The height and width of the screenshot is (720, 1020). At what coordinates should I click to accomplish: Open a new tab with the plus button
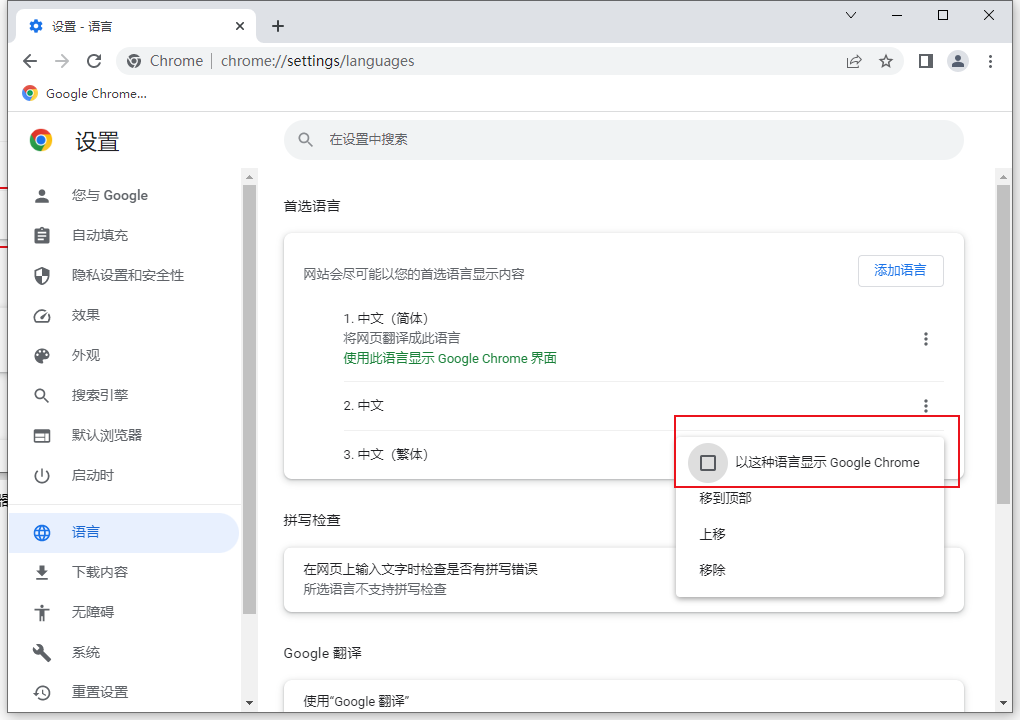click(278, 26)
